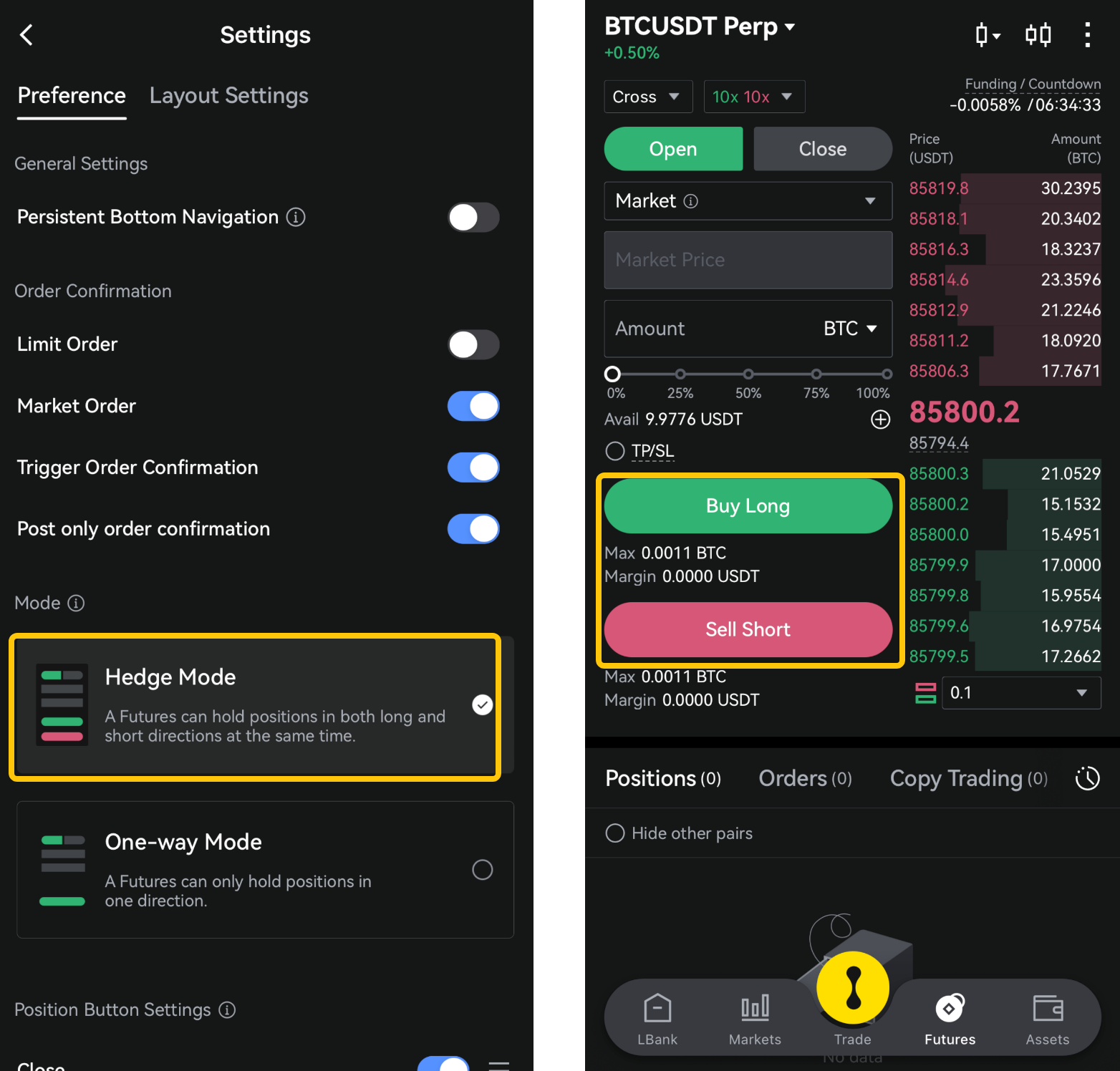
Task: Open the chart comparison candles icon
Action: 1038,34
